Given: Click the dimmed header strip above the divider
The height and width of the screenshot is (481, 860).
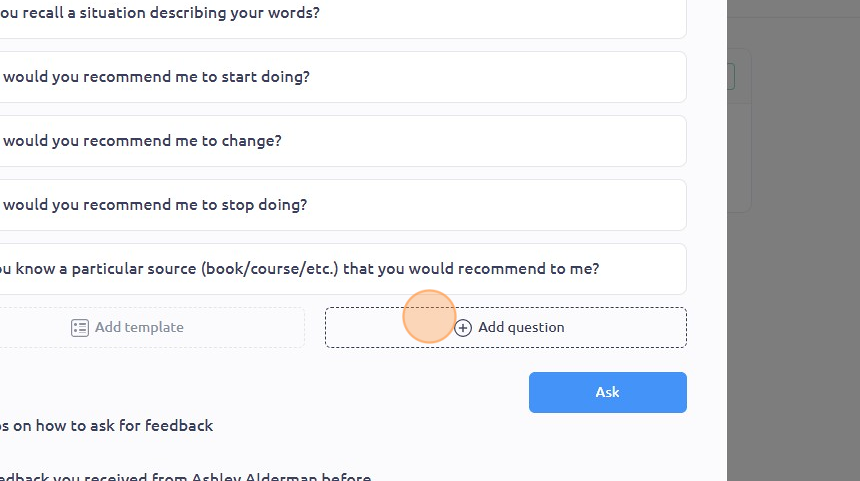Looking at the screenshot, I should [794, 8].
